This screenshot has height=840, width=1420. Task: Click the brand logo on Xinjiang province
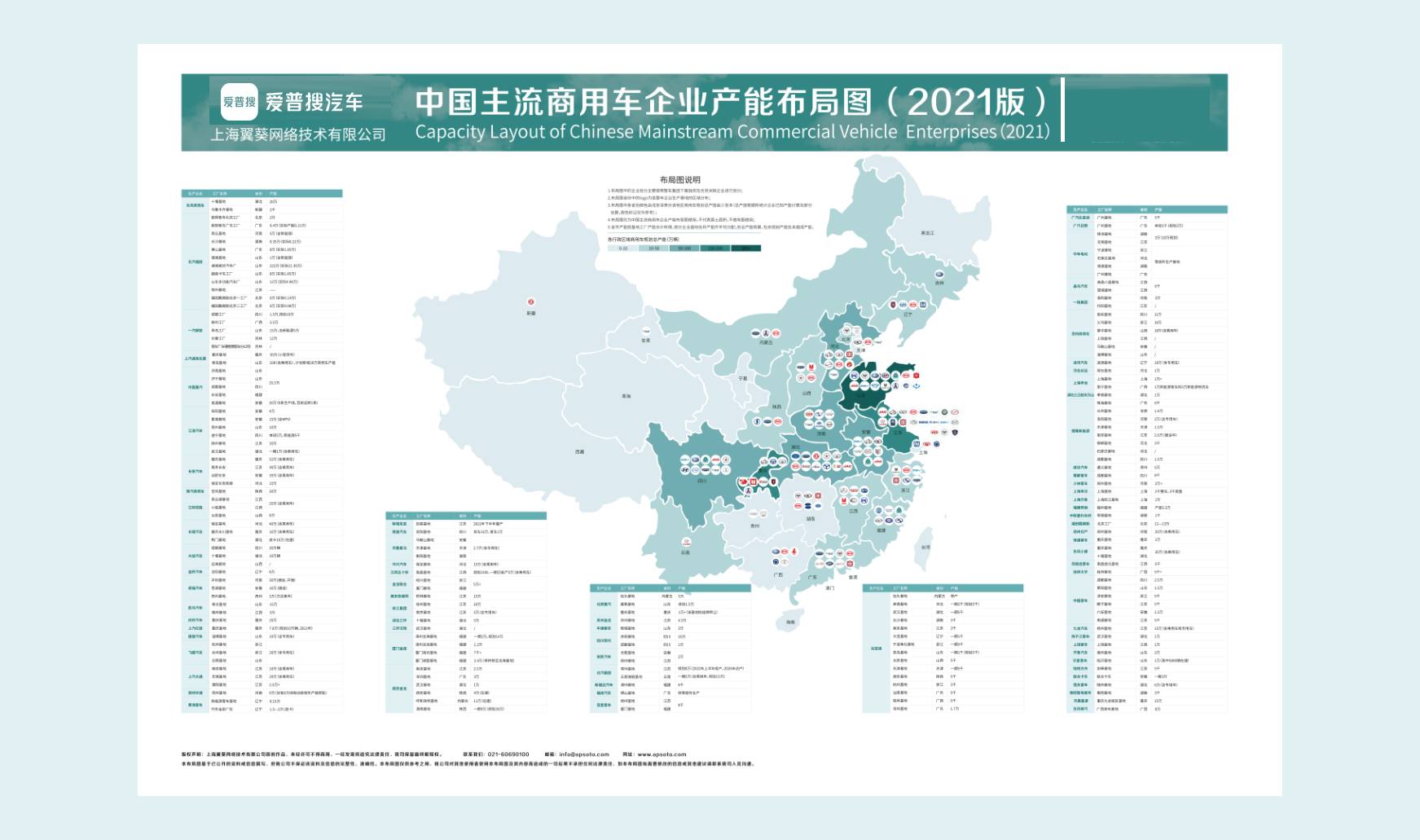(531, 302)
